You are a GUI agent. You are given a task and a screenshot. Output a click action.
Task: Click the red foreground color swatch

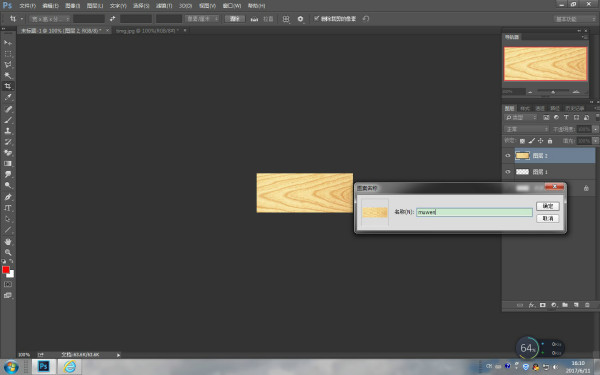tap(6, 270)
